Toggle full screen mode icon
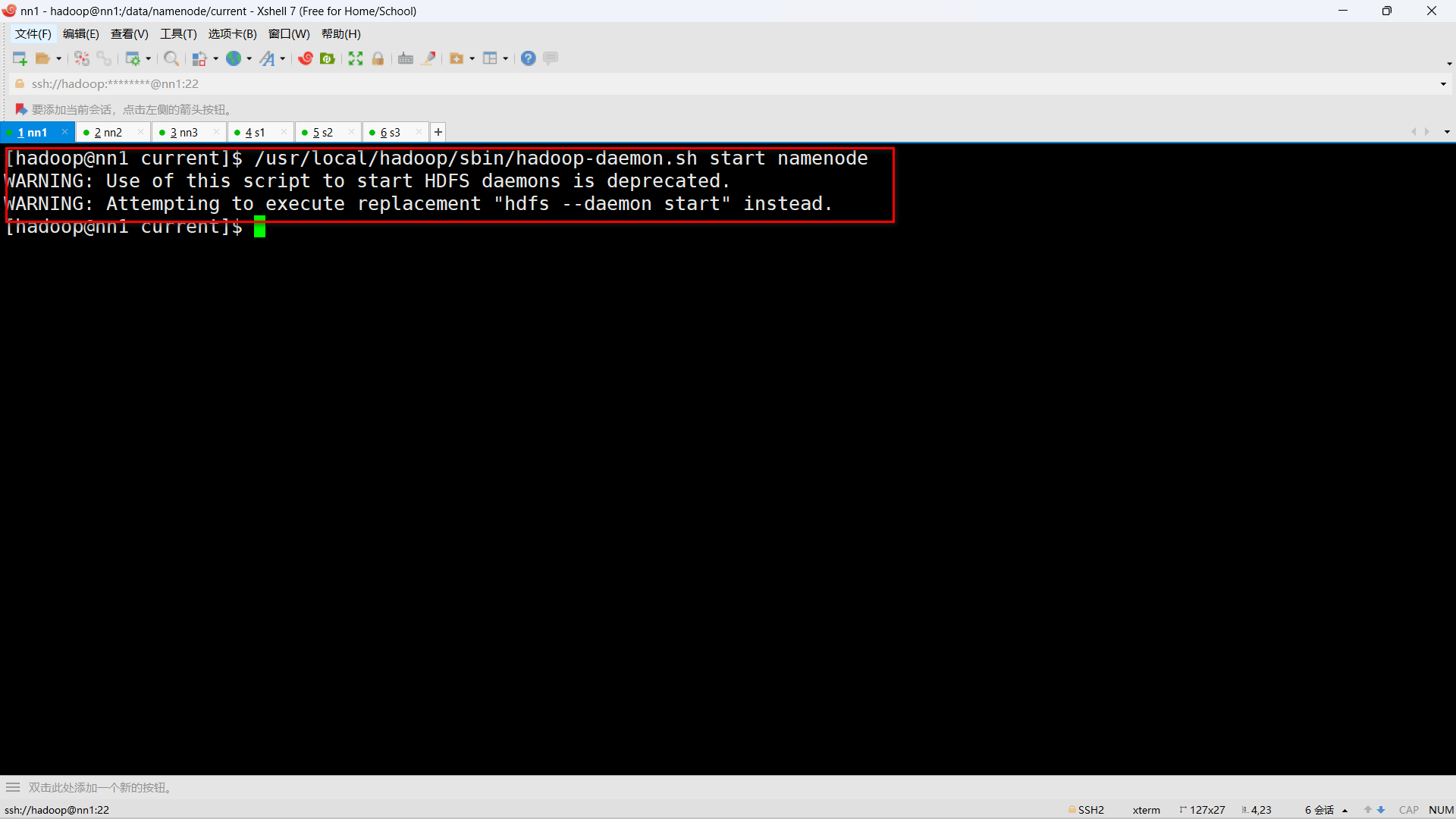 356,58
